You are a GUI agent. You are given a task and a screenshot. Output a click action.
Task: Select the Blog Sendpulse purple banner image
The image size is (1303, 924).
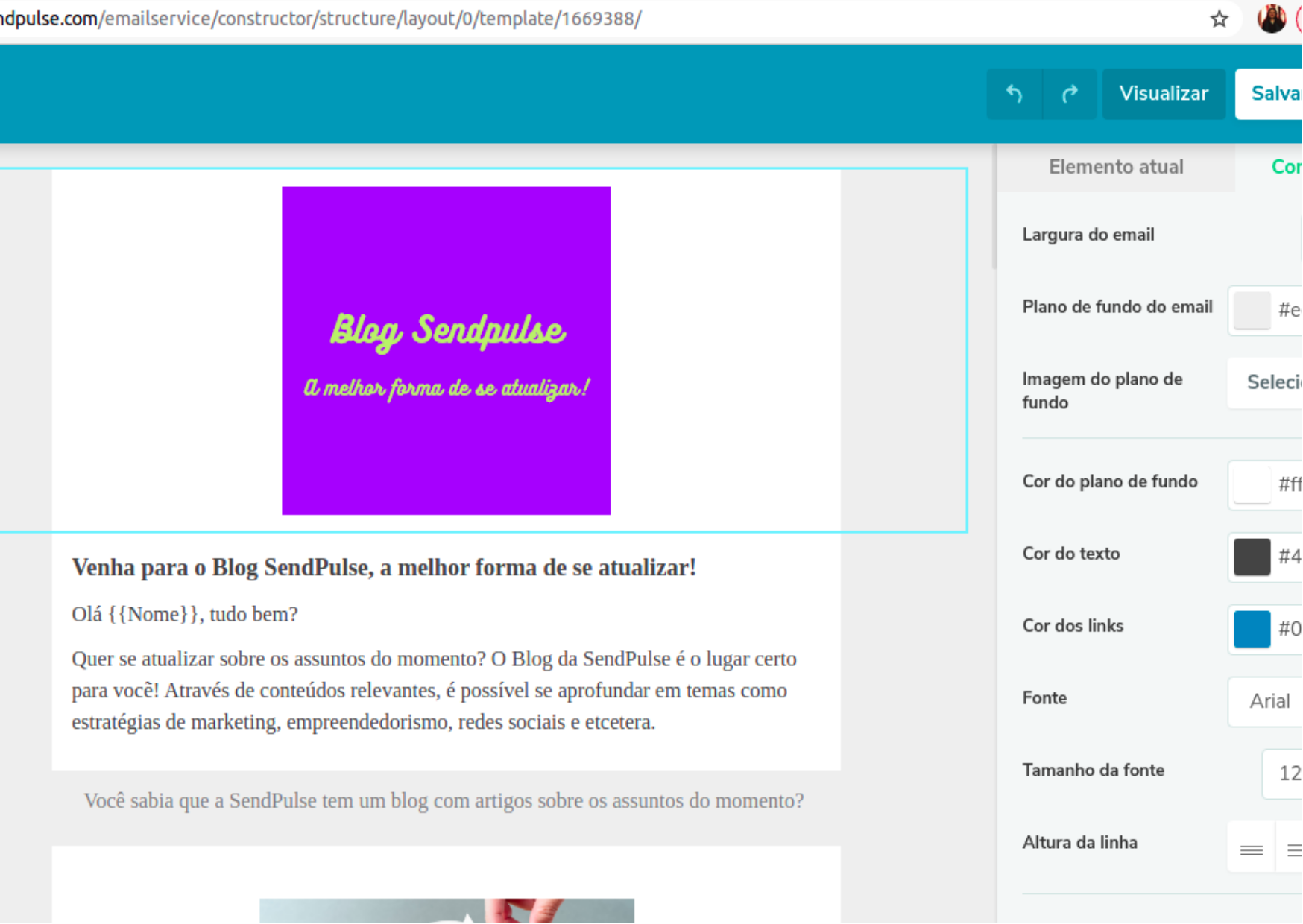coord(446,350)
